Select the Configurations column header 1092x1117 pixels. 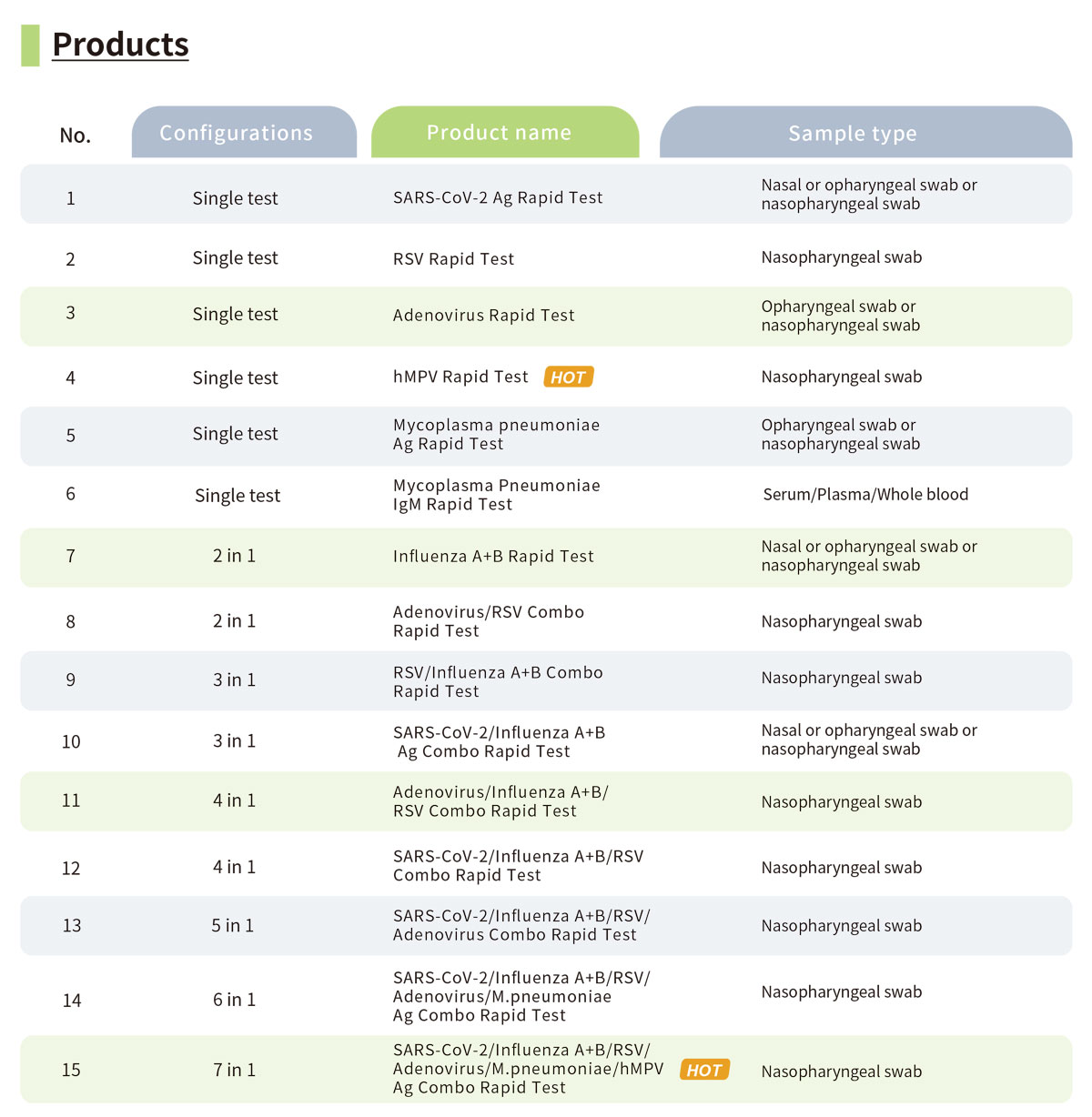pos(244,133)
